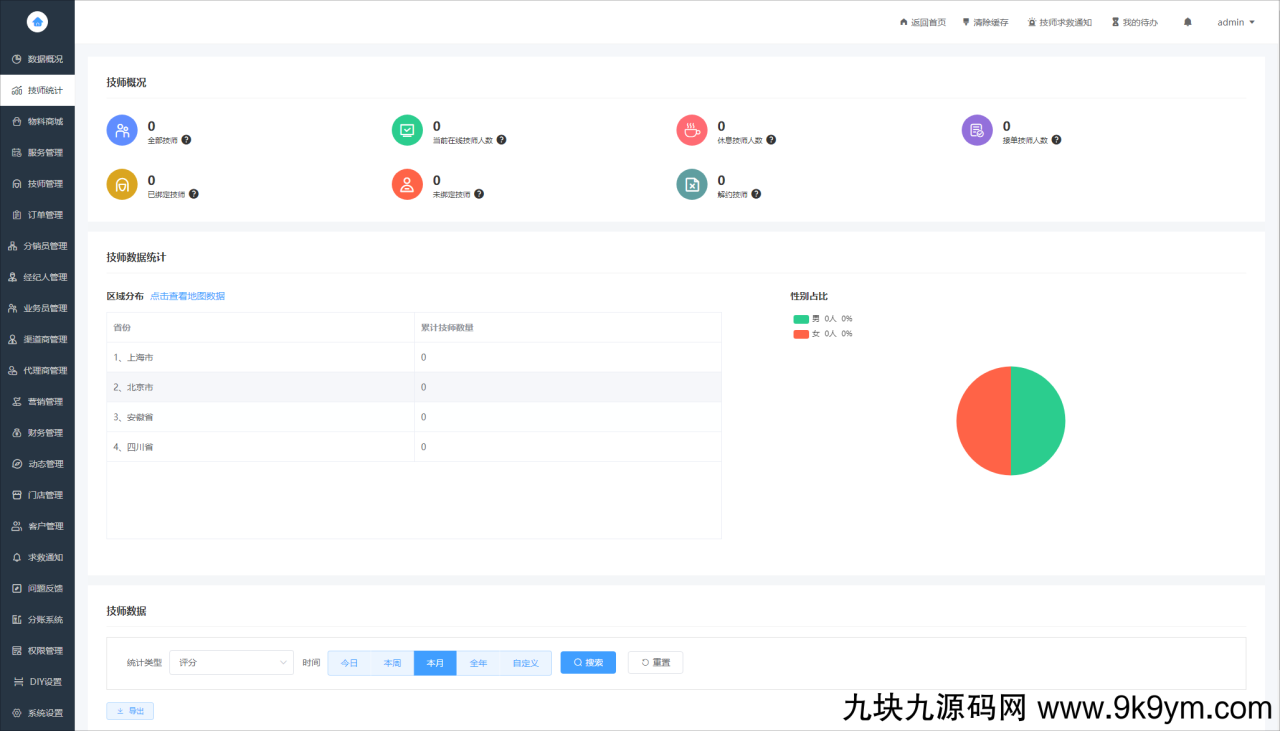1280x731 pixels.
Task: Open 动态管理 in the sidebar
Action: click(x=37, y=464)
